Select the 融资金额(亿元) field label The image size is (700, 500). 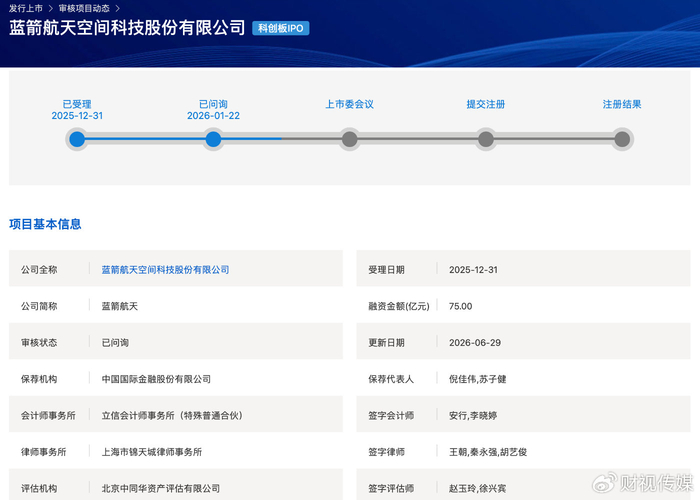tap(399, 306)
